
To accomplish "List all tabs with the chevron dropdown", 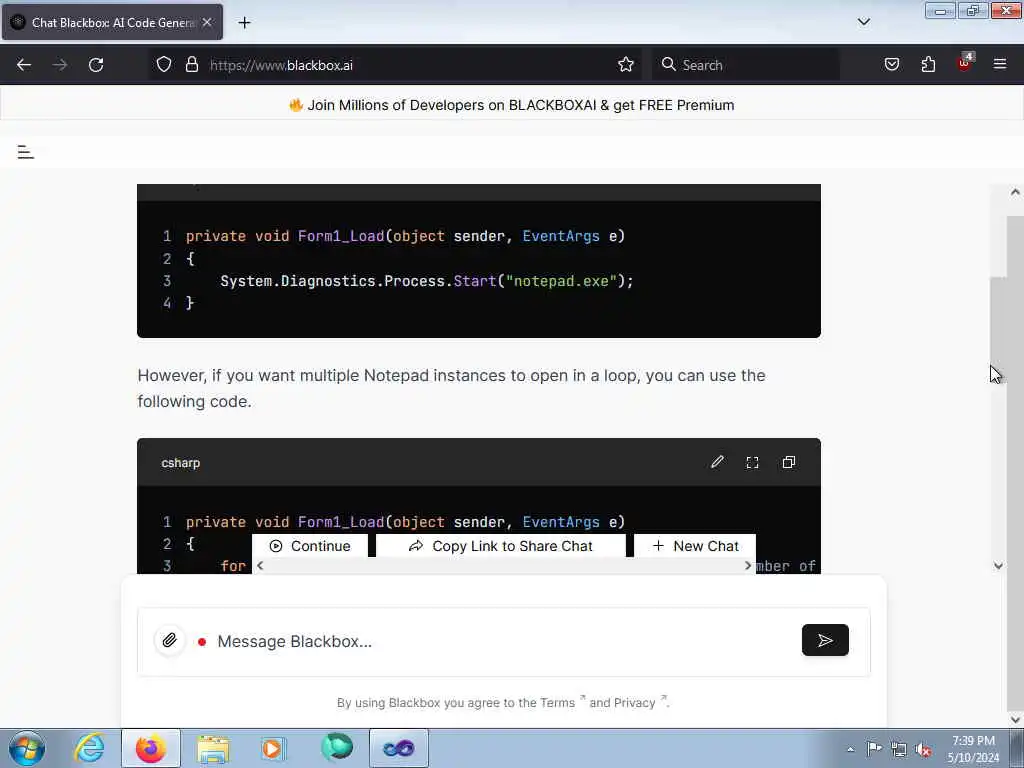I will pos(863,22).
